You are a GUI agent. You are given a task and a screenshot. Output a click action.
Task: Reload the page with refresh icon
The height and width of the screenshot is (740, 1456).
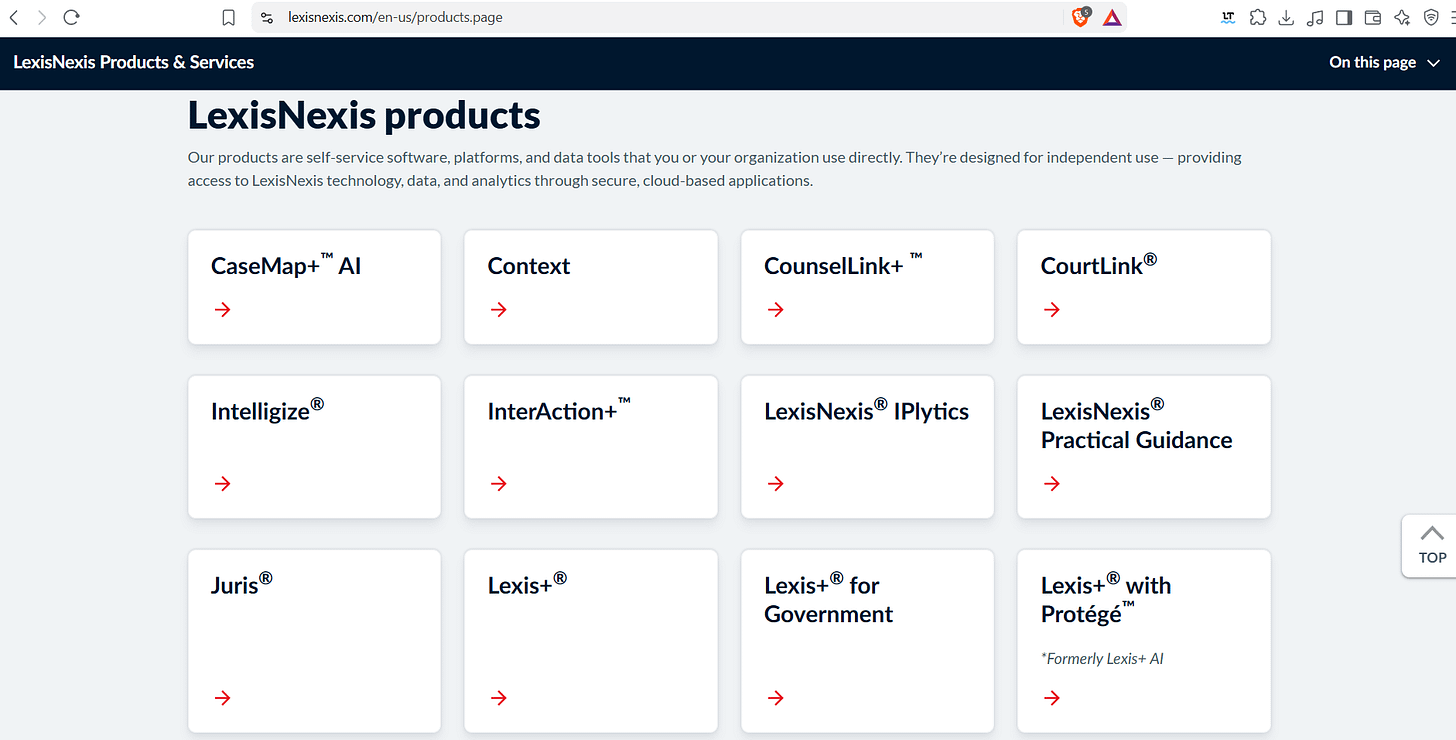pyautogui.click(x=71, y=17)
